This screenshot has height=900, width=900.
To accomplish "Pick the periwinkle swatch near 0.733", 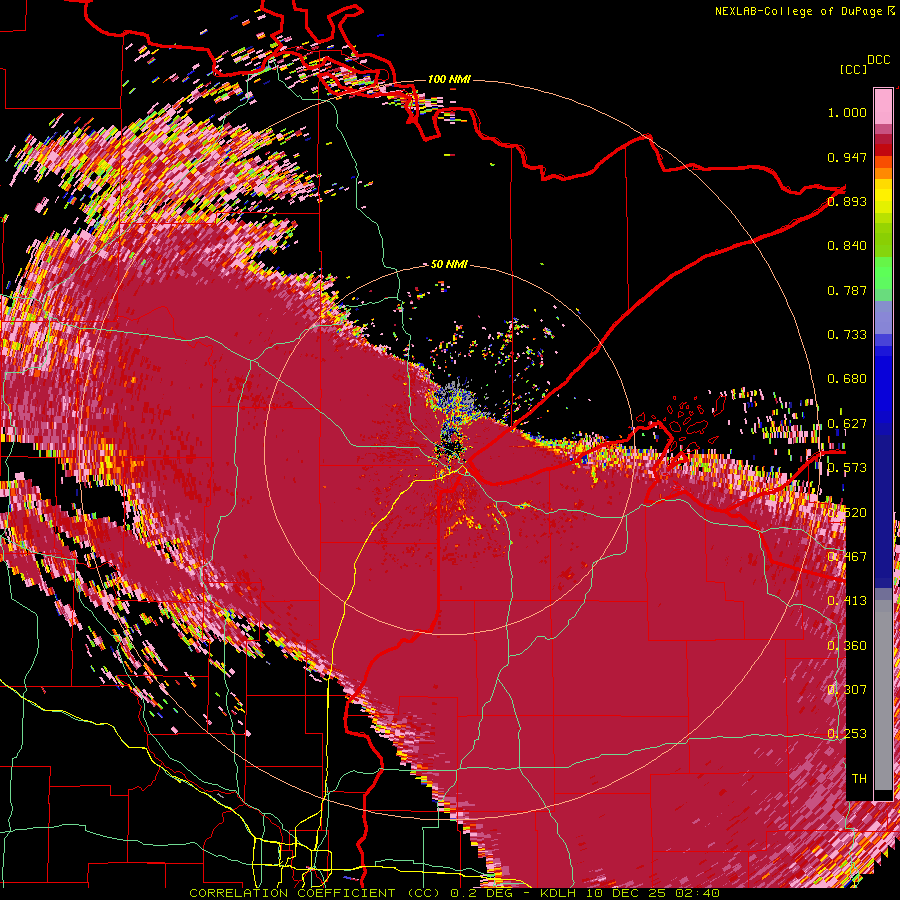I will [883, 317].
